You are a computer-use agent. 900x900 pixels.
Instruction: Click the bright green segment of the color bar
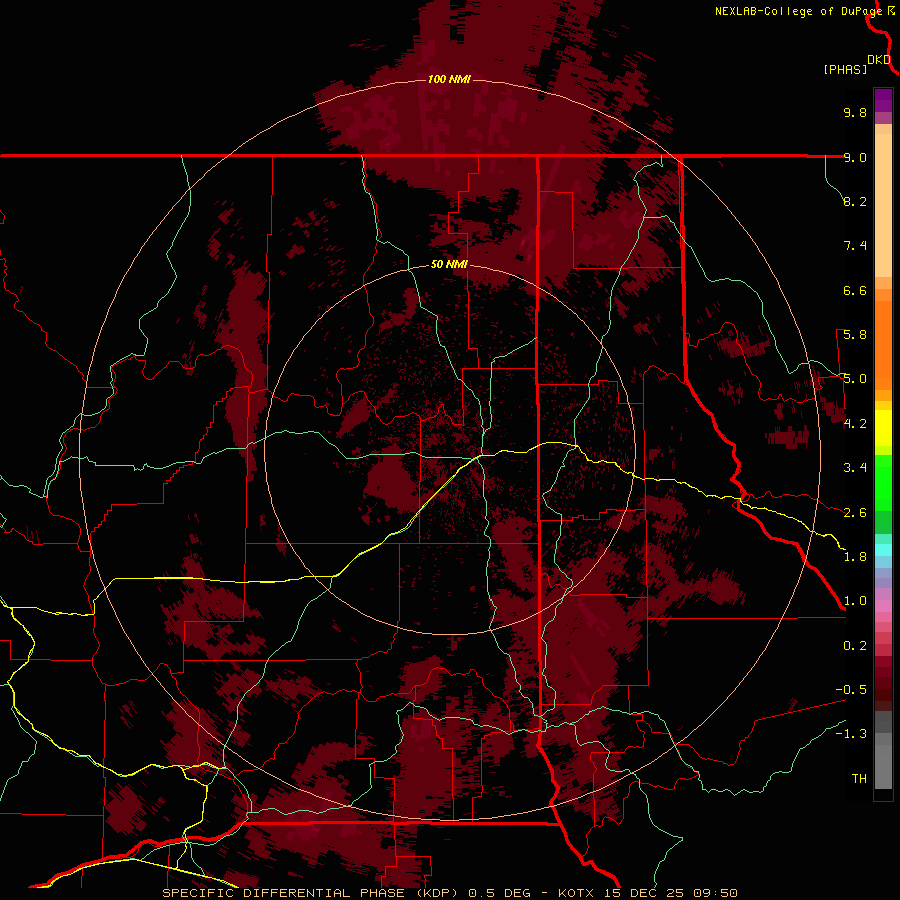tap(883, 483)
